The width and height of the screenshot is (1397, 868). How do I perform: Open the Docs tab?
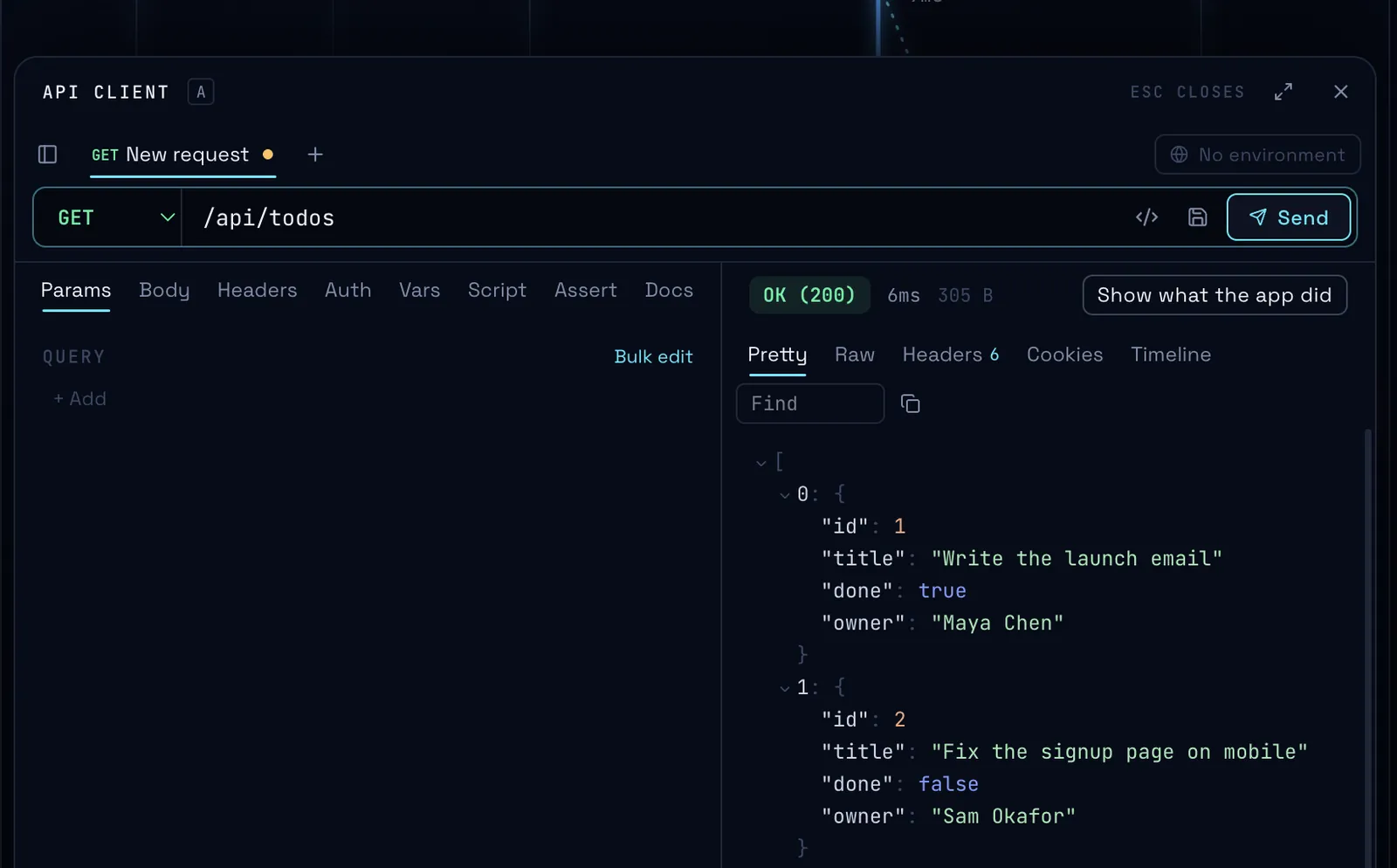pos(669,290)
